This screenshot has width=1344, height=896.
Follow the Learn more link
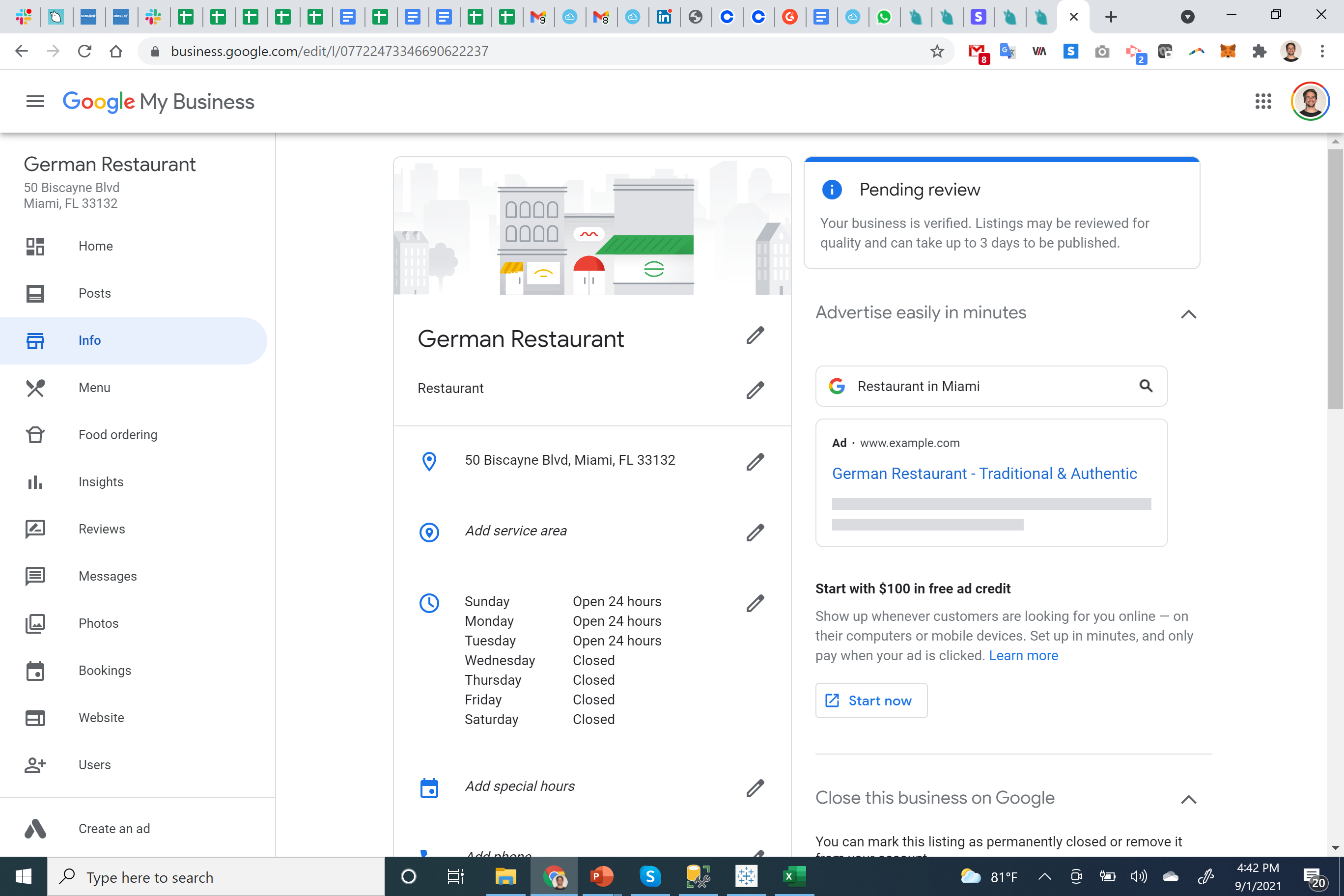point(1023,655)
